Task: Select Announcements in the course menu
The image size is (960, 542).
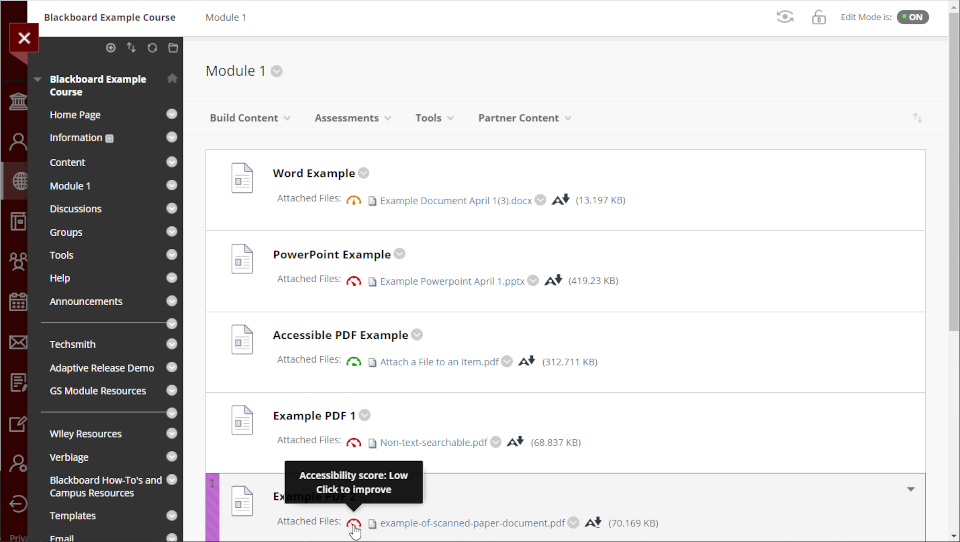Action: 86,301
